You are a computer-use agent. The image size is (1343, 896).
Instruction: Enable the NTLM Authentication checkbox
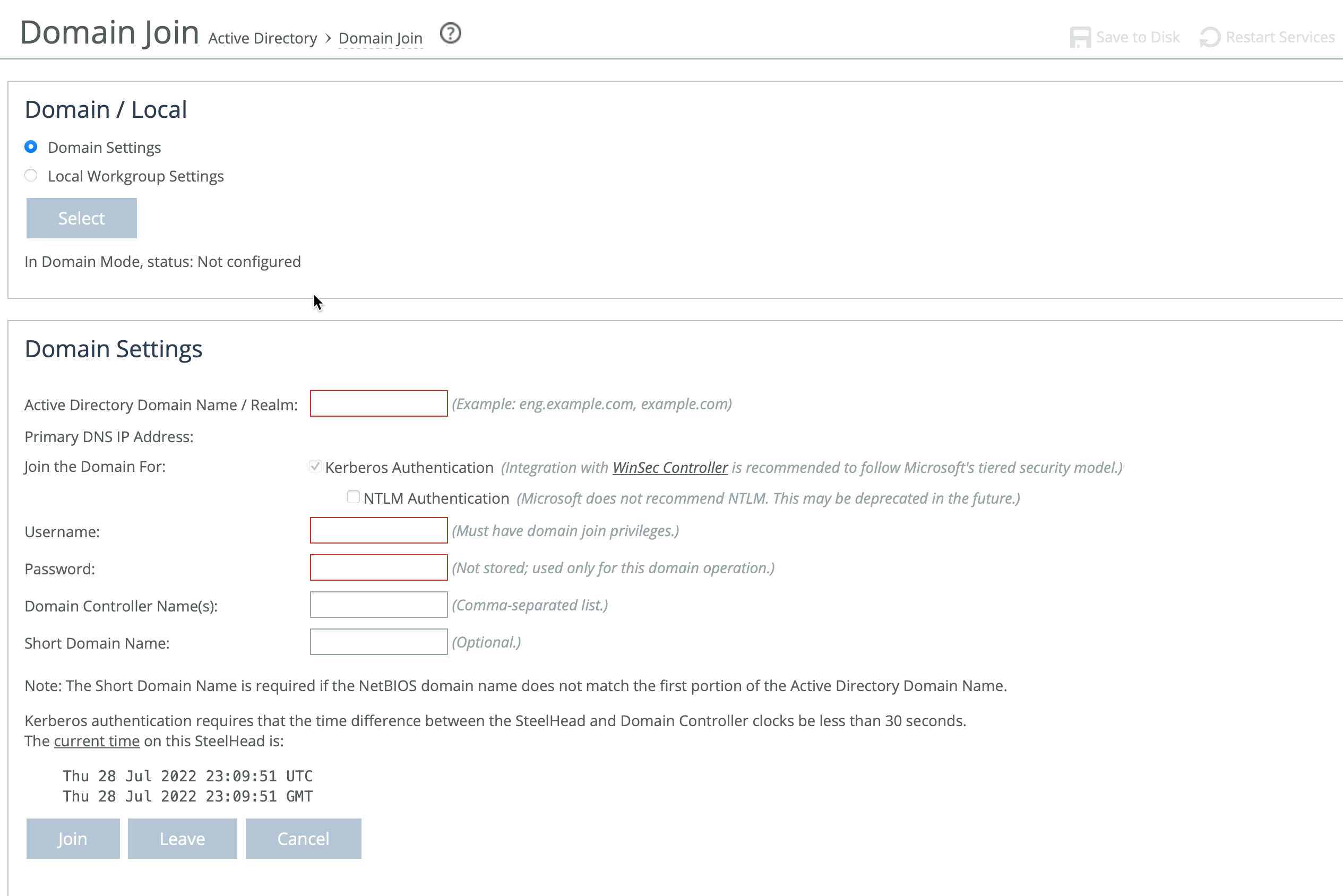click(353, 497)
